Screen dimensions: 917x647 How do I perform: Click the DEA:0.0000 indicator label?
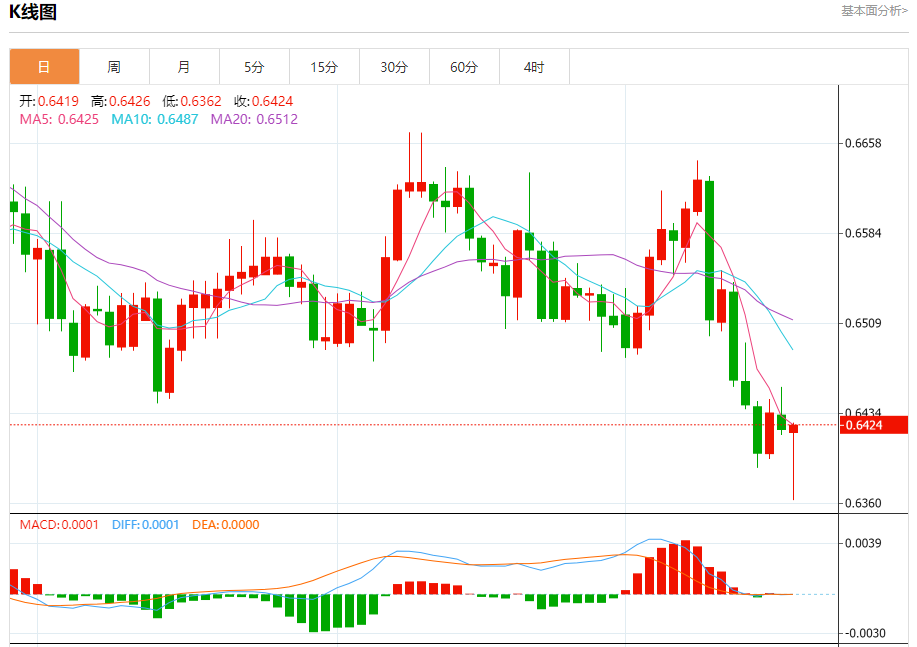point(226,525)
